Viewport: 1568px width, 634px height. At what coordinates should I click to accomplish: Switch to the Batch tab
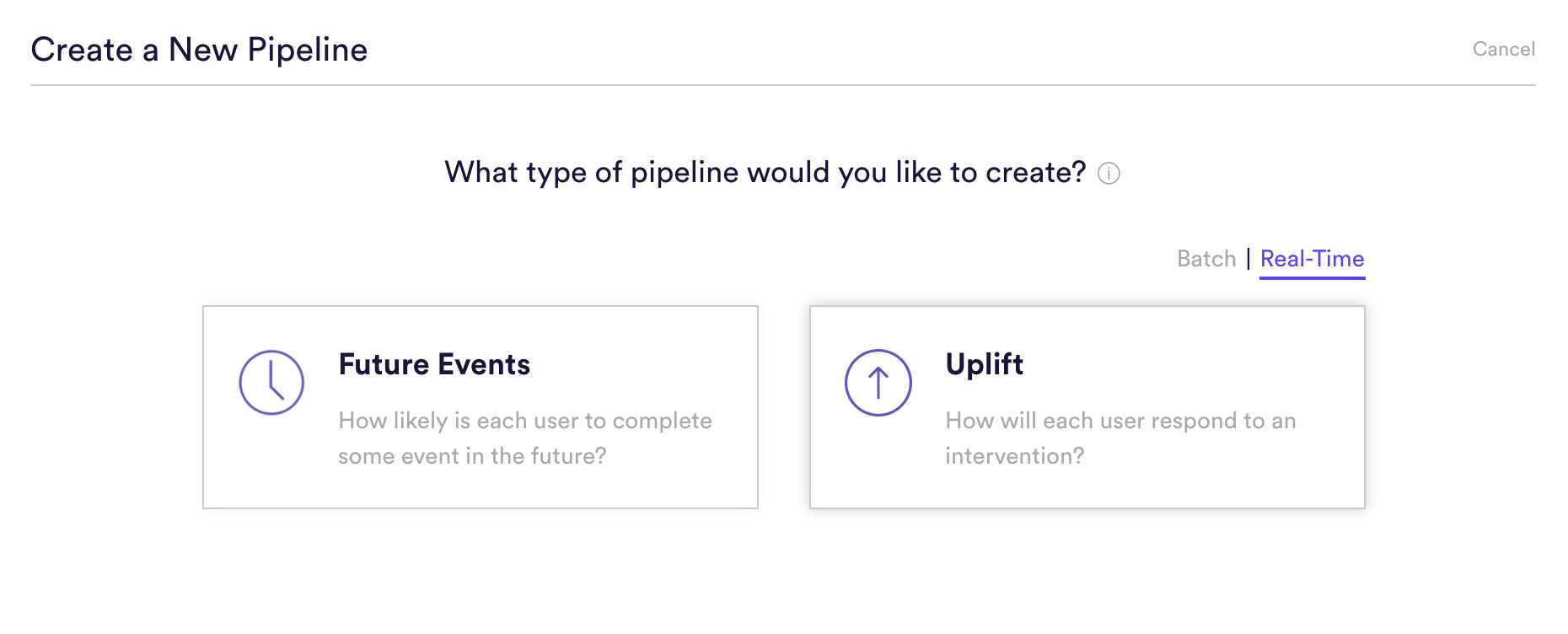pyautogui.click(x=1206, y=259)
